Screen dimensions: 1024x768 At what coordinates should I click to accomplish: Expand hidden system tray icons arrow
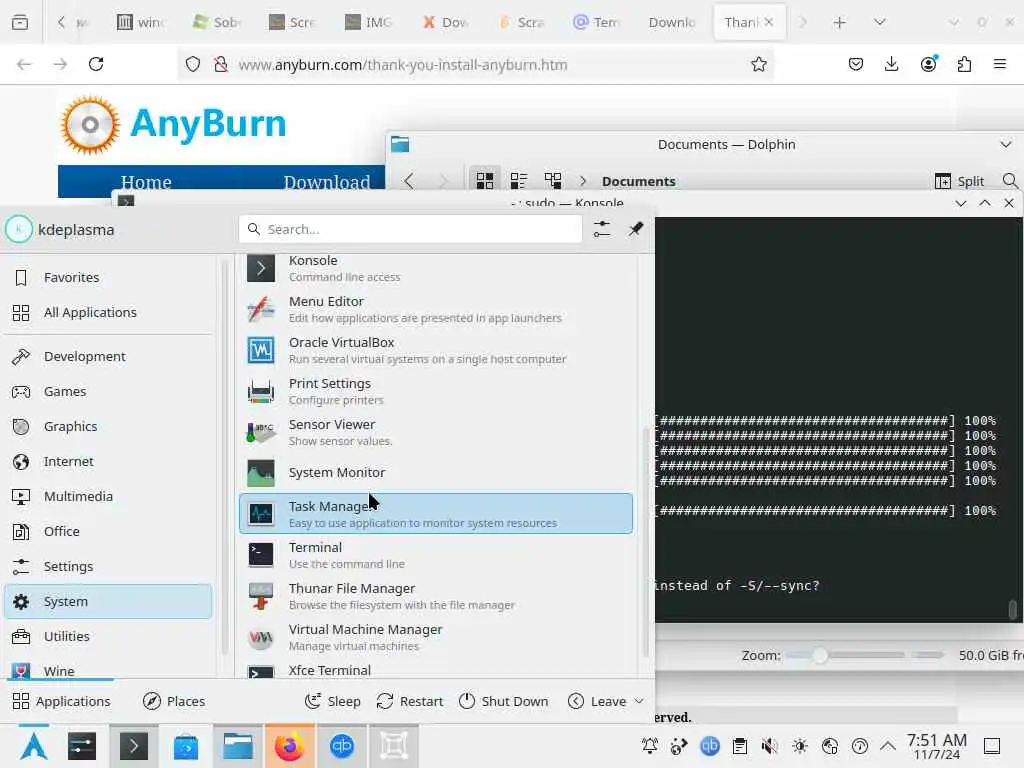pyautogui.click(x=888, y=746)
